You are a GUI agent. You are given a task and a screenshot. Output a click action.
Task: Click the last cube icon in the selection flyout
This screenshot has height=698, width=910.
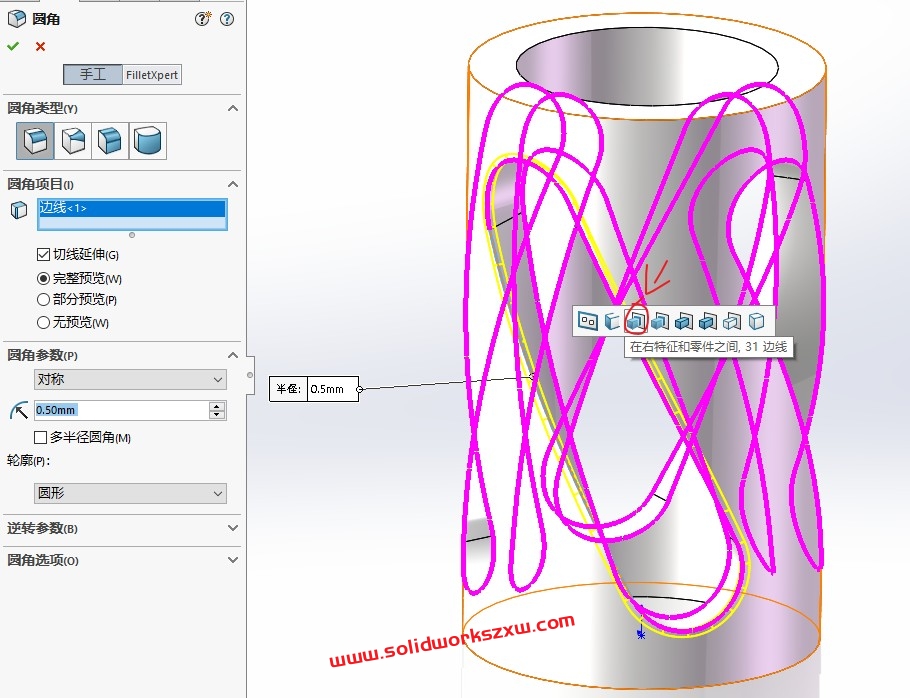tap(757, 321)
